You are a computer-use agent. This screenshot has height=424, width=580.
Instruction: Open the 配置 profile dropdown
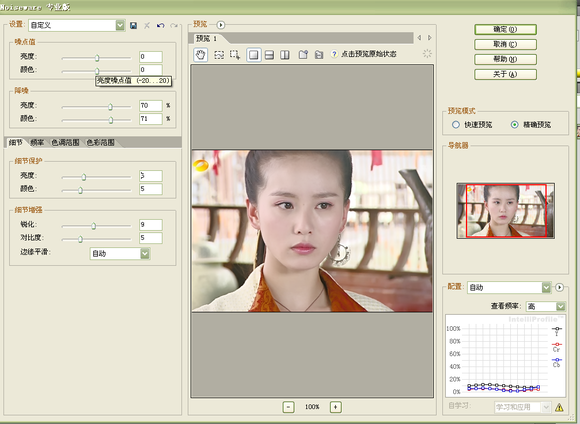point(546,287)
